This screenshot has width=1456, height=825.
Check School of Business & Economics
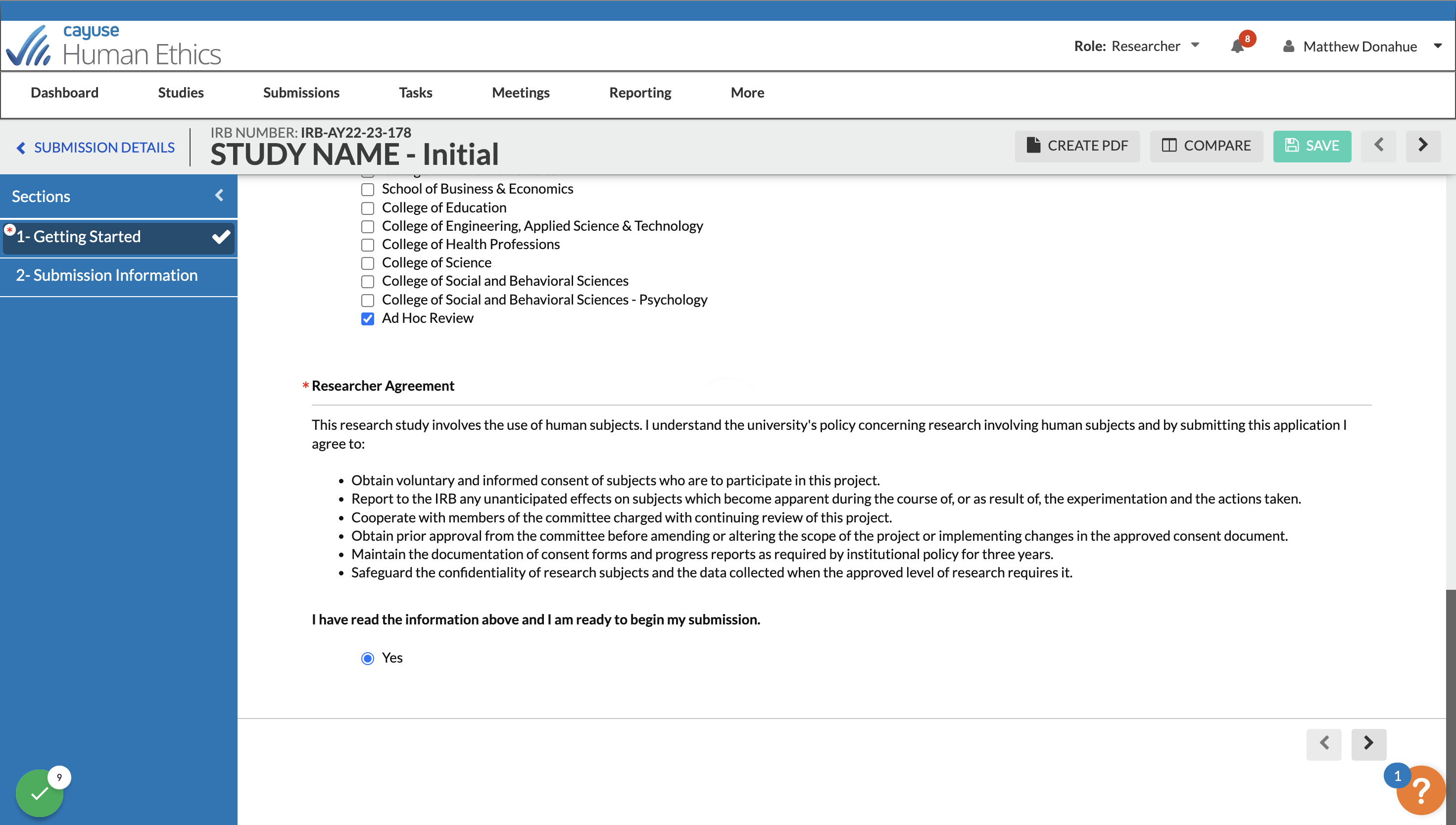[367, 189]
